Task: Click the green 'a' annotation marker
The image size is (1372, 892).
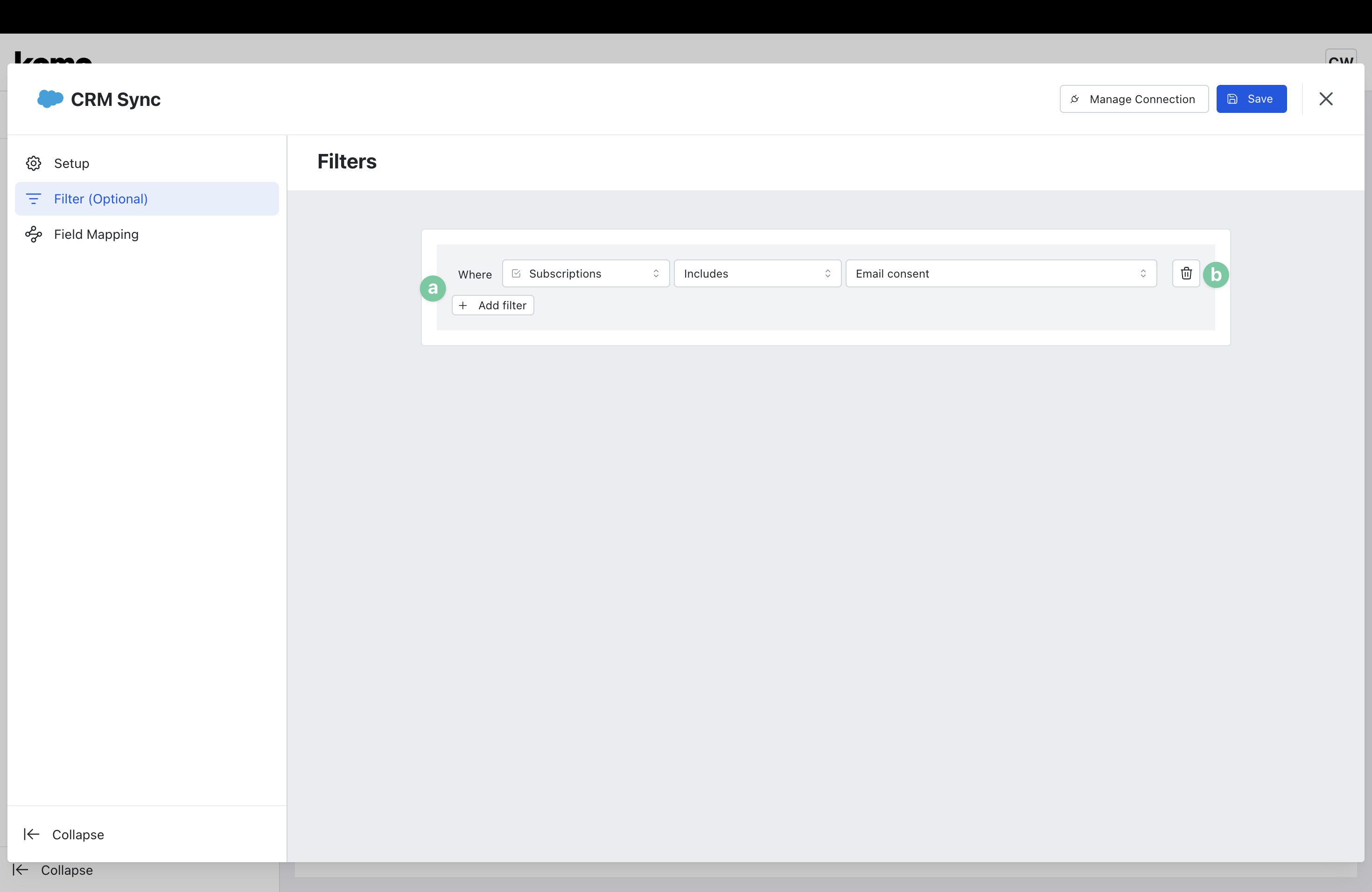Action: 432,288
